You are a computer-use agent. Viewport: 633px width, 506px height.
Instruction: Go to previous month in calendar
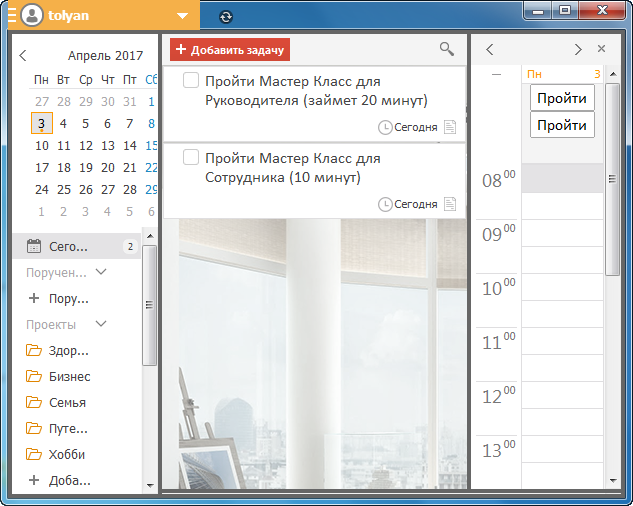click(23, 56)
